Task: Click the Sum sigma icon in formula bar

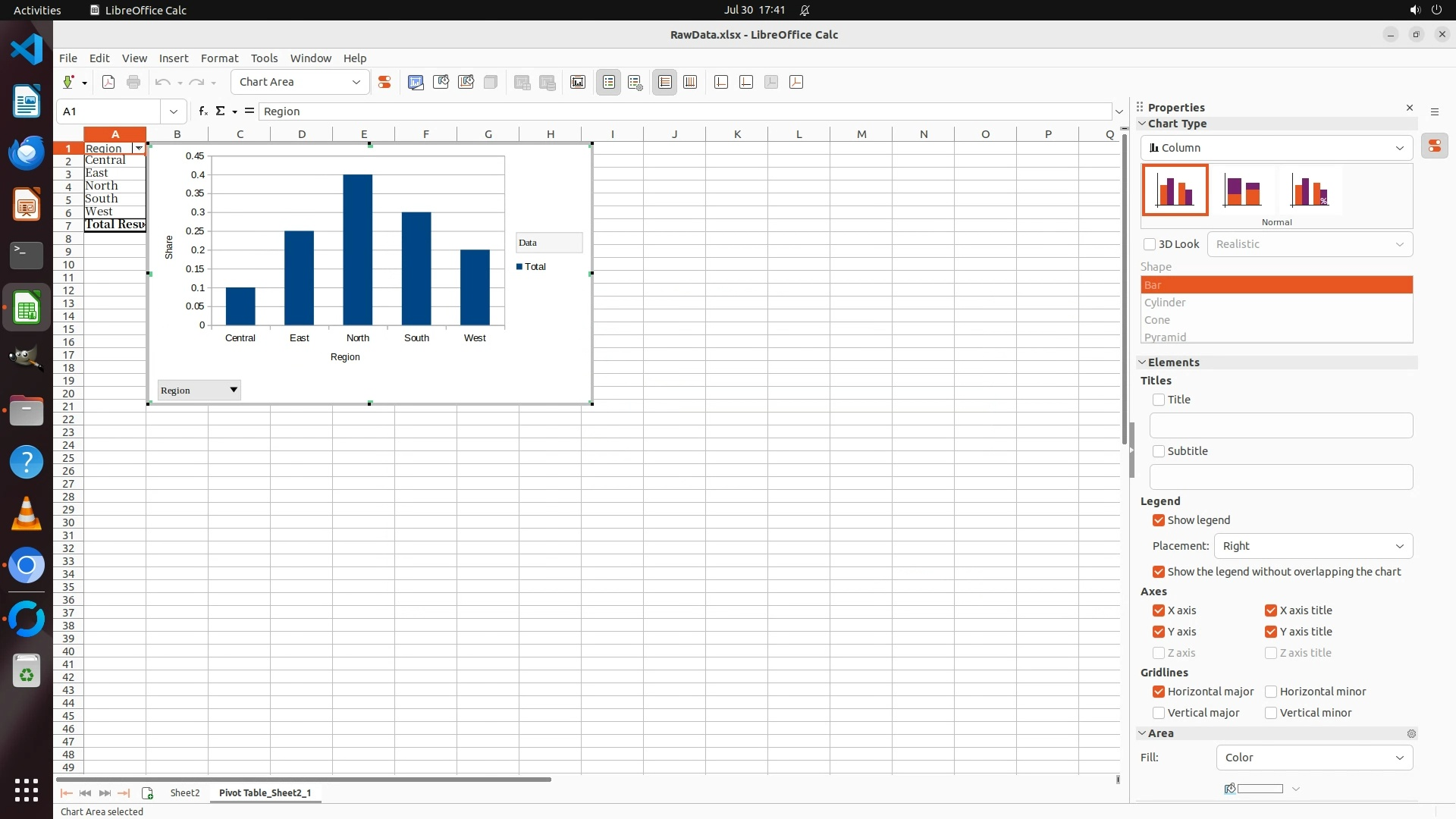Action: point(221,111)
